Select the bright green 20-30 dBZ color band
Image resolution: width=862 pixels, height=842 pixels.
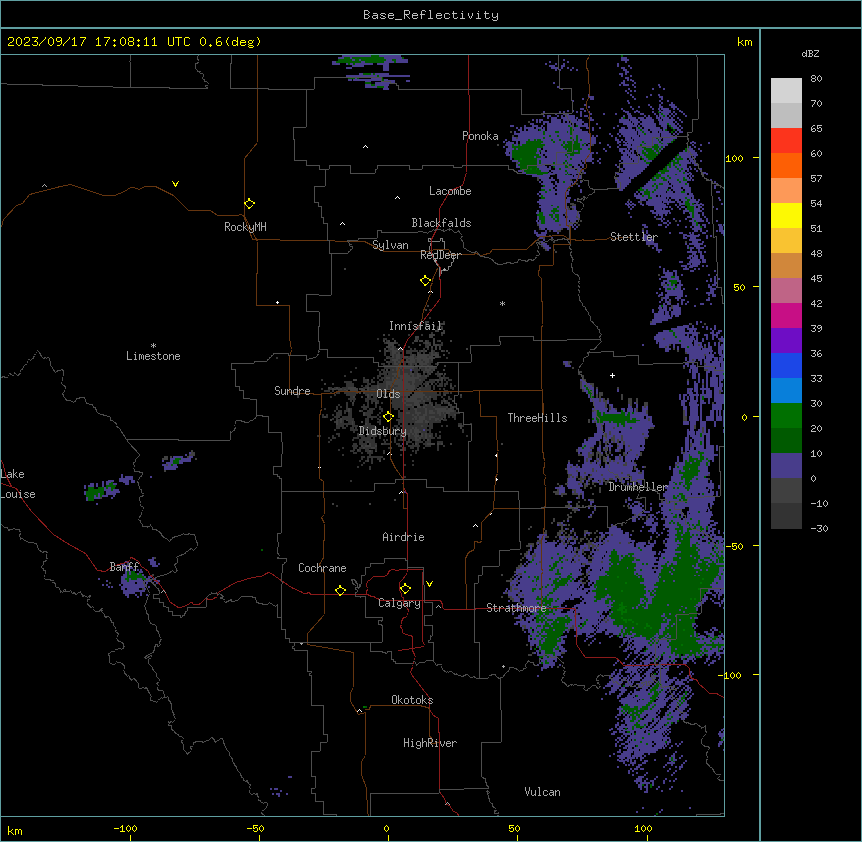coord(786,416)
